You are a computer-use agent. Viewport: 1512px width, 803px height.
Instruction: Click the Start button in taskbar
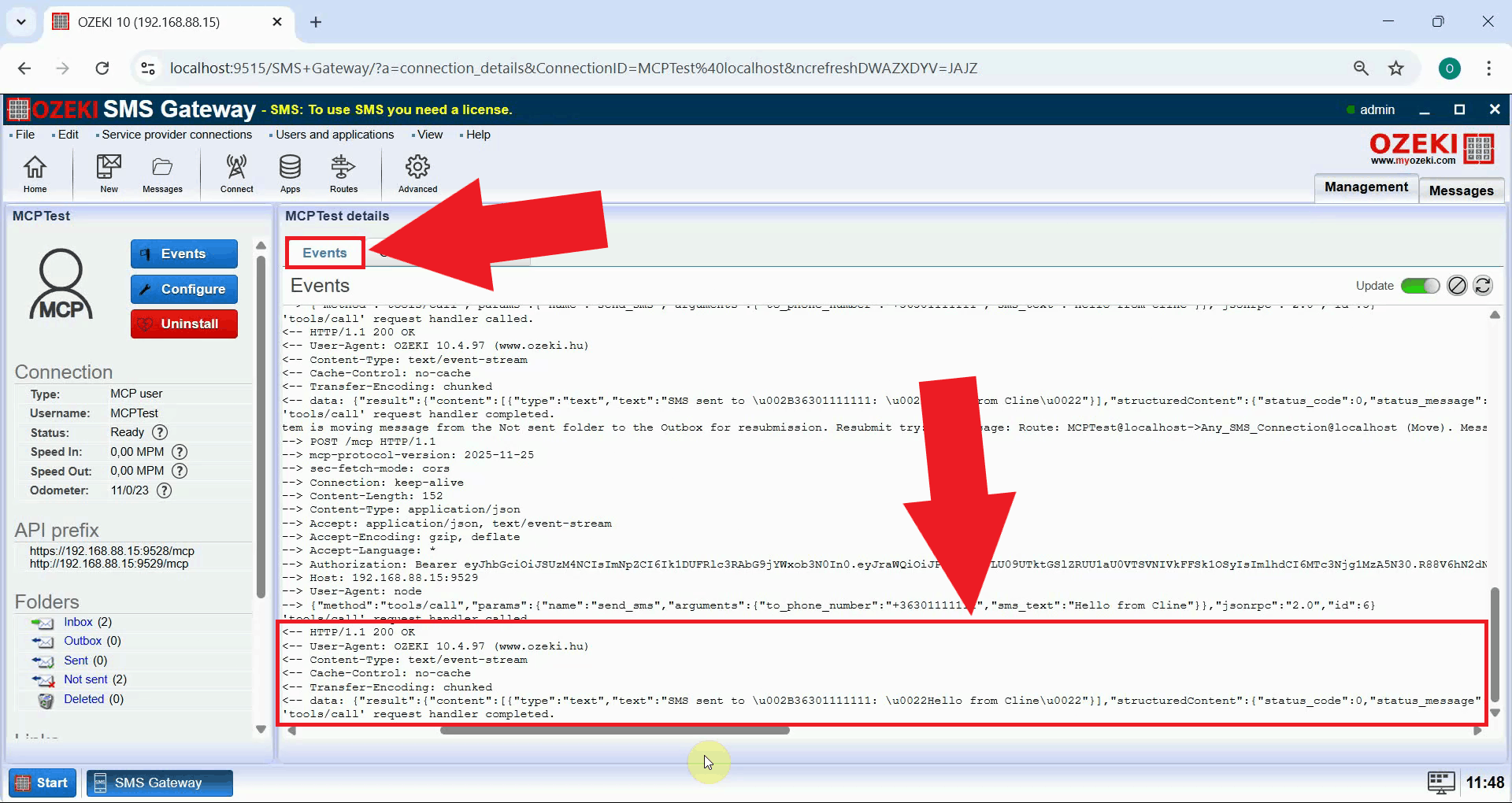click(x=43, y=783)
